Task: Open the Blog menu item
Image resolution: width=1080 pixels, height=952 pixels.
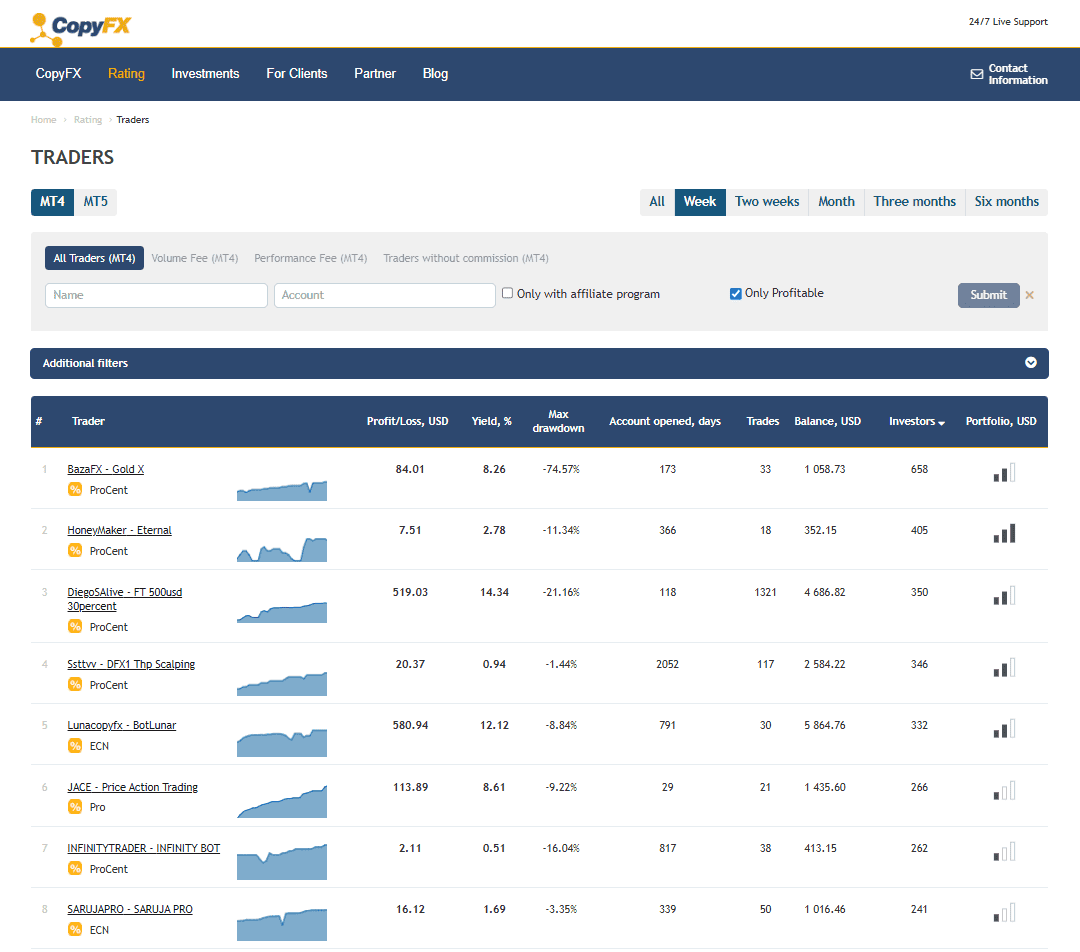Action: click(x=435, y=74)
